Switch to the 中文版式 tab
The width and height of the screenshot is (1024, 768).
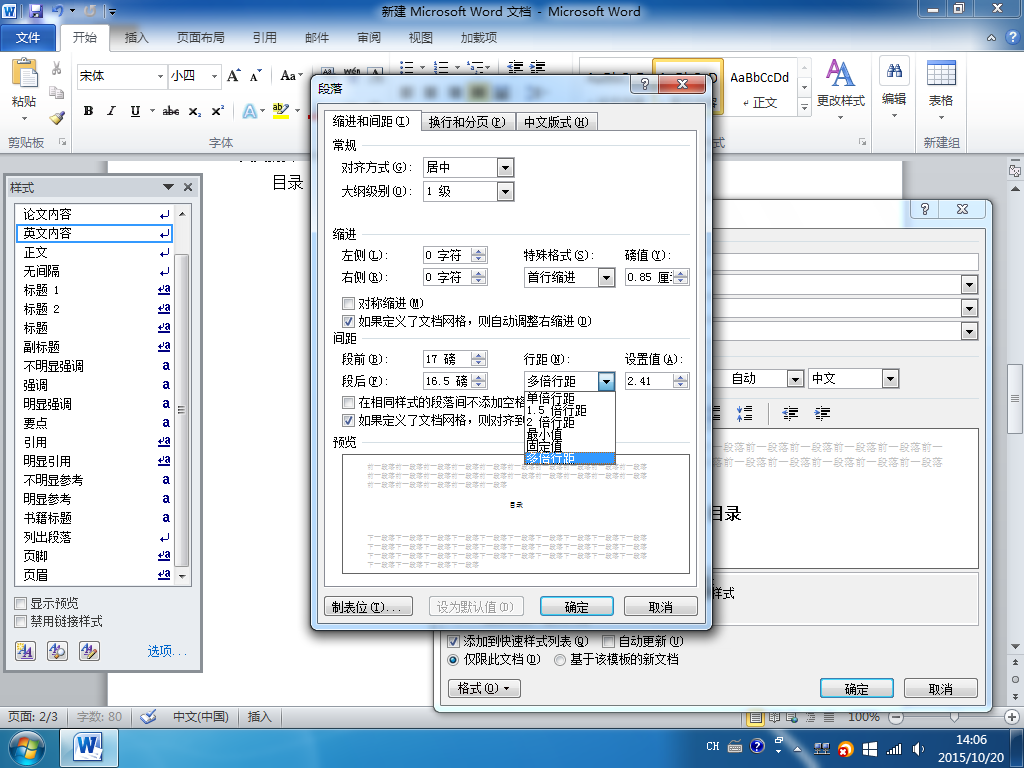click(556, 122)
